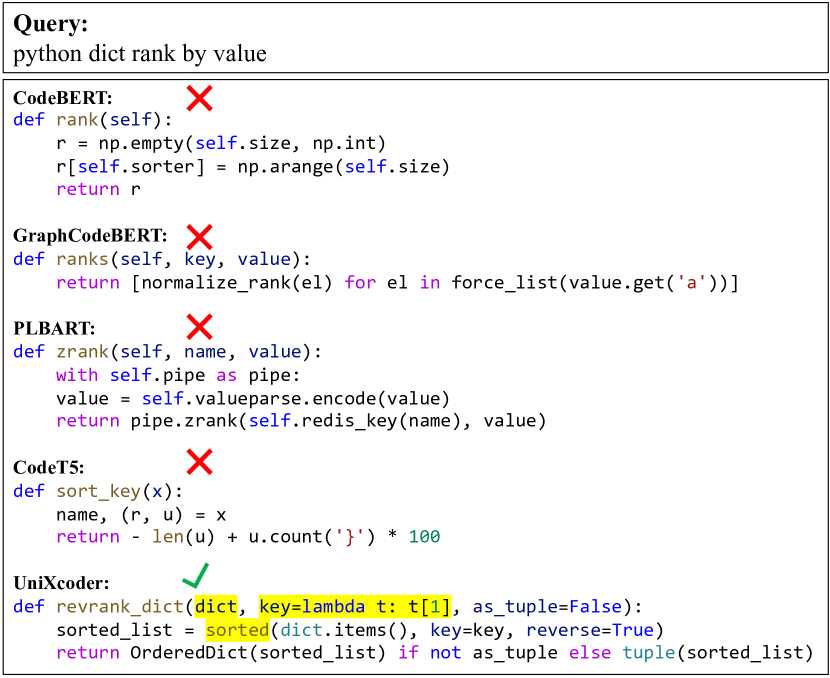The height and width of the screenshot is (678, 830).
Task: Click the red X beside the GraphCodeBERT label
Action: pyautogui.click(x=200, y=237)
